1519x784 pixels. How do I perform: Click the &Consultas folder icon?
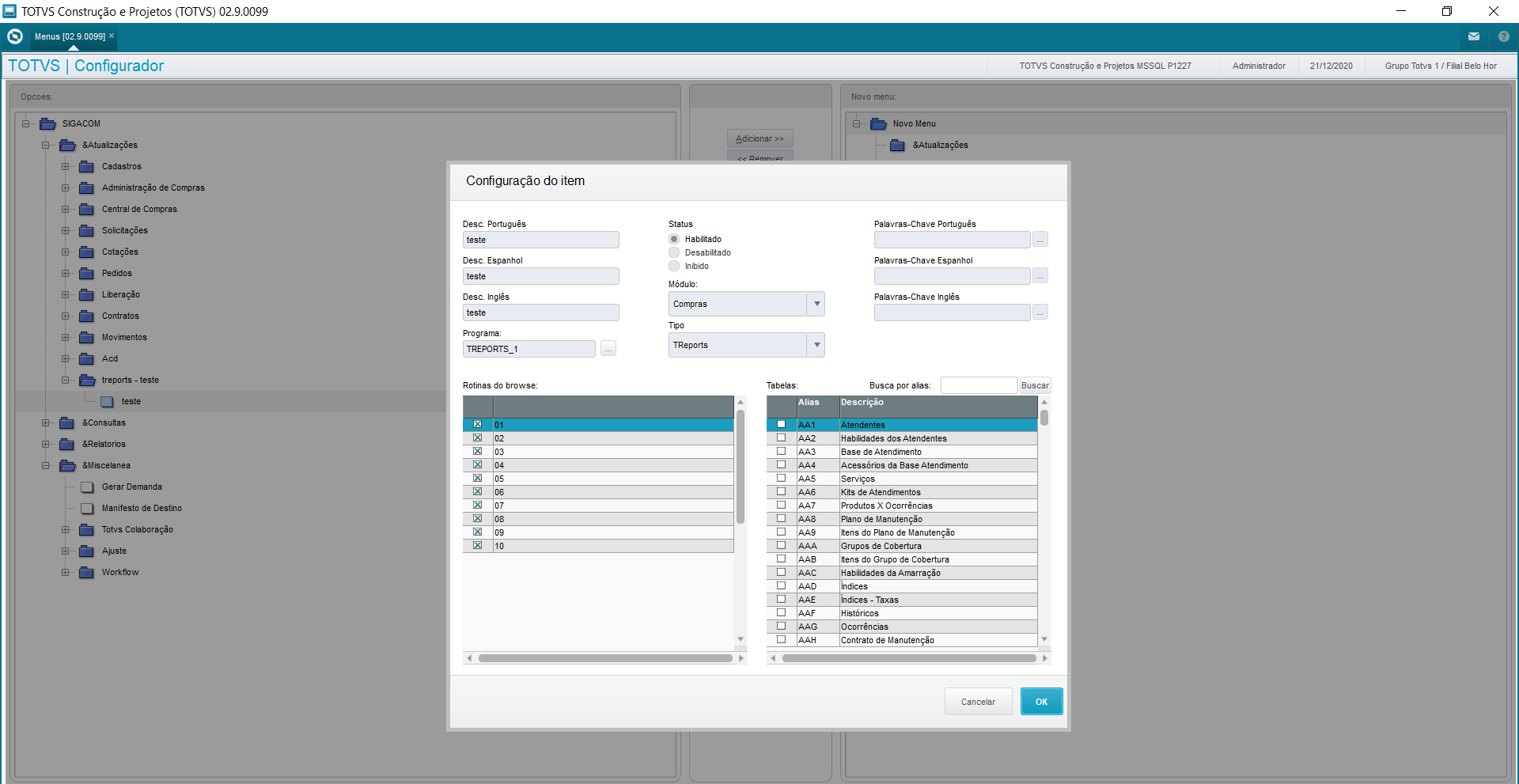[x=66, y=422]
